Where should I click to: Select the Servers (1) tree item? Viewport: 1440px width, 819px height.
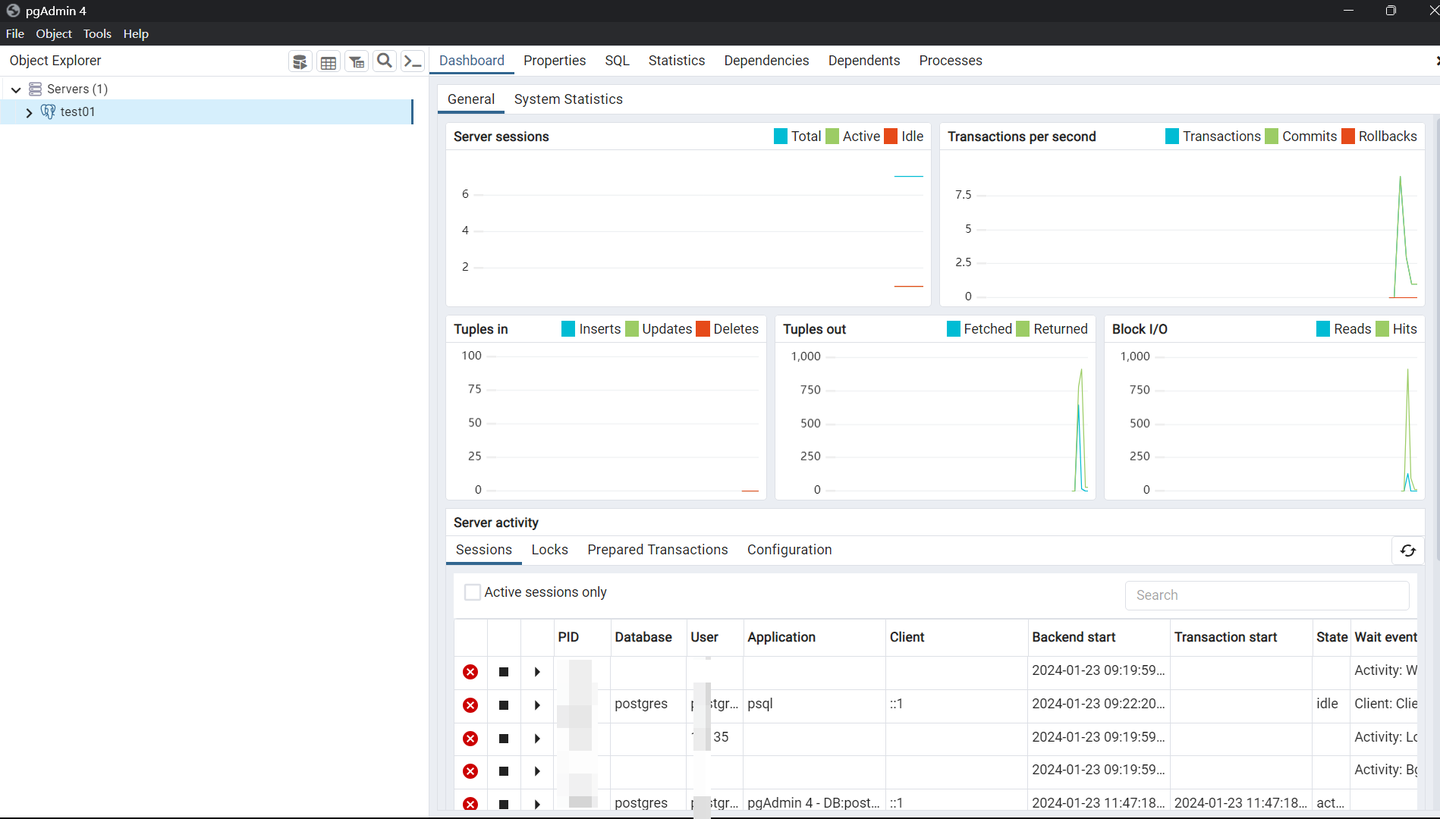(77, 89)
